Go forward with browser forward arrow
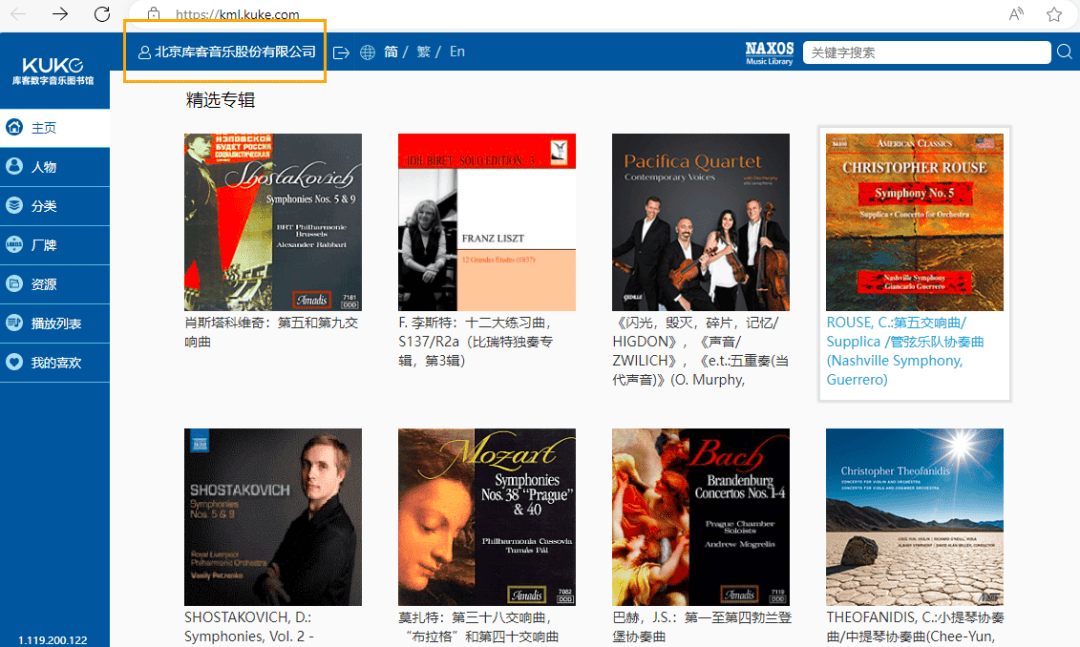The width and height of the screenshot is (1080, 647). point(60,14)
